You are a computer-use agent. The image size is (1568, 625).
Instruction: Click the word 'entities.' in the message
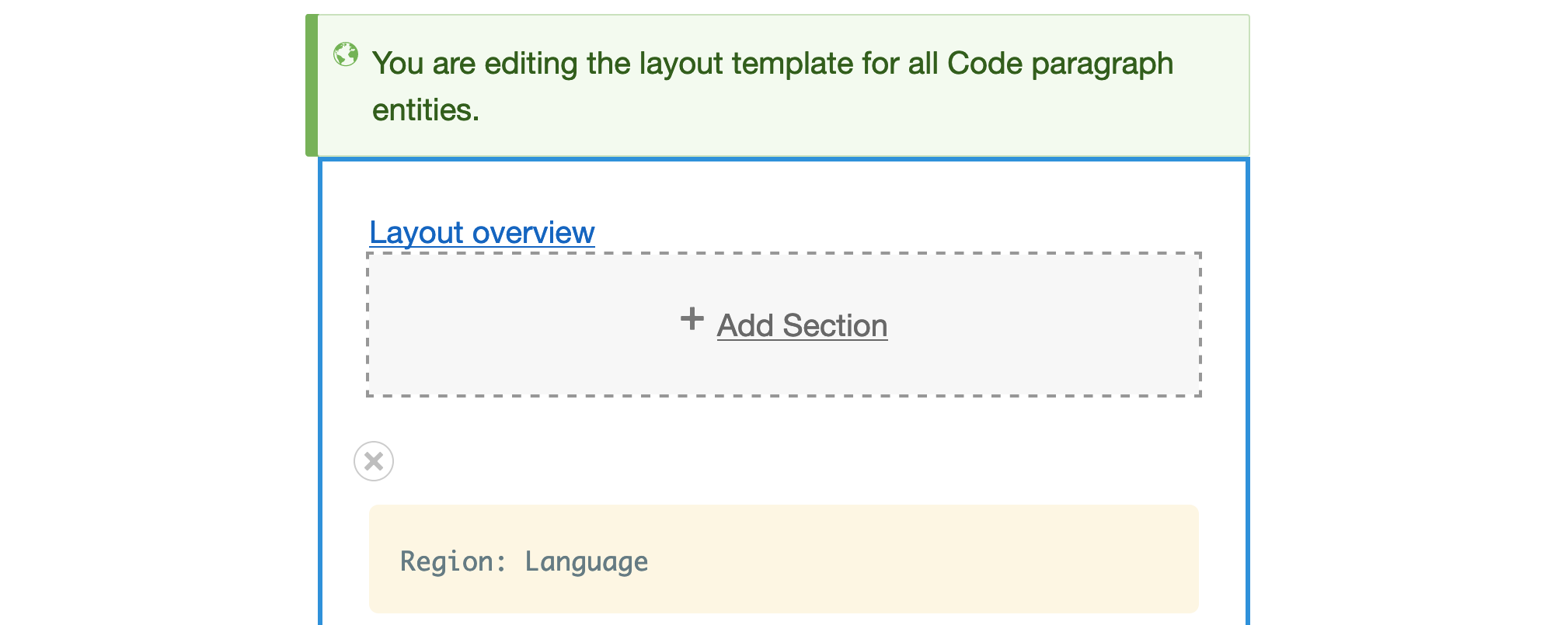point(426,110)
